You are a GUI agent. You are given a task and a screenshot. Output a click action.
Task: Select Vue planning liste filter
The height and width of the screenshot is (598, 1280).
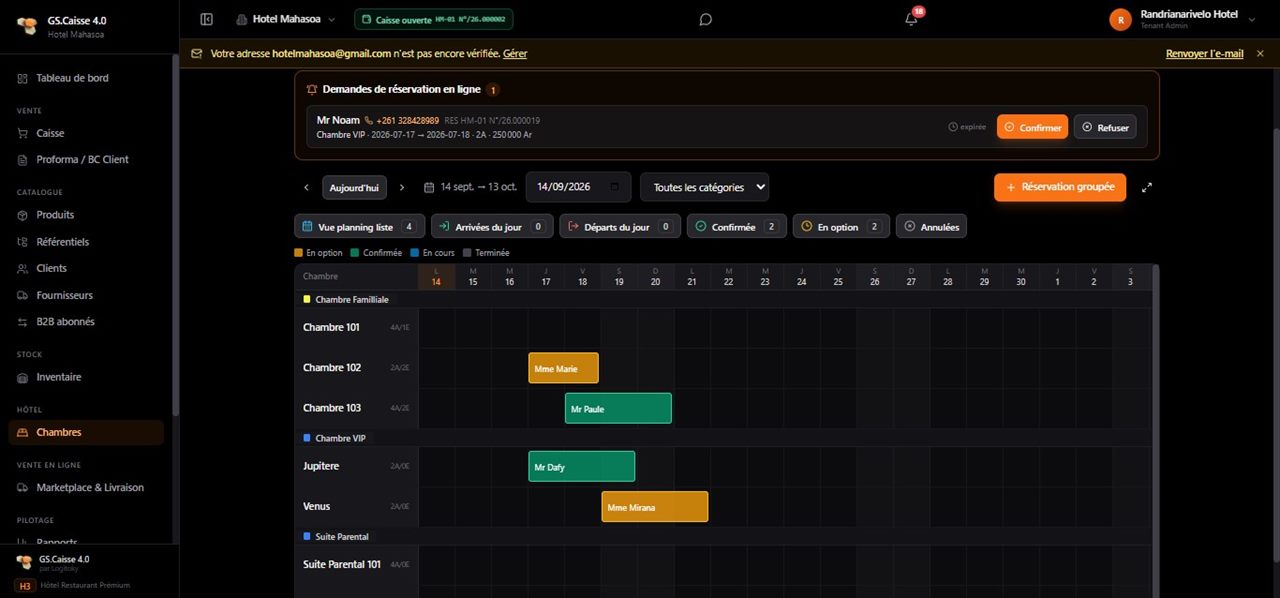point(359,227)
